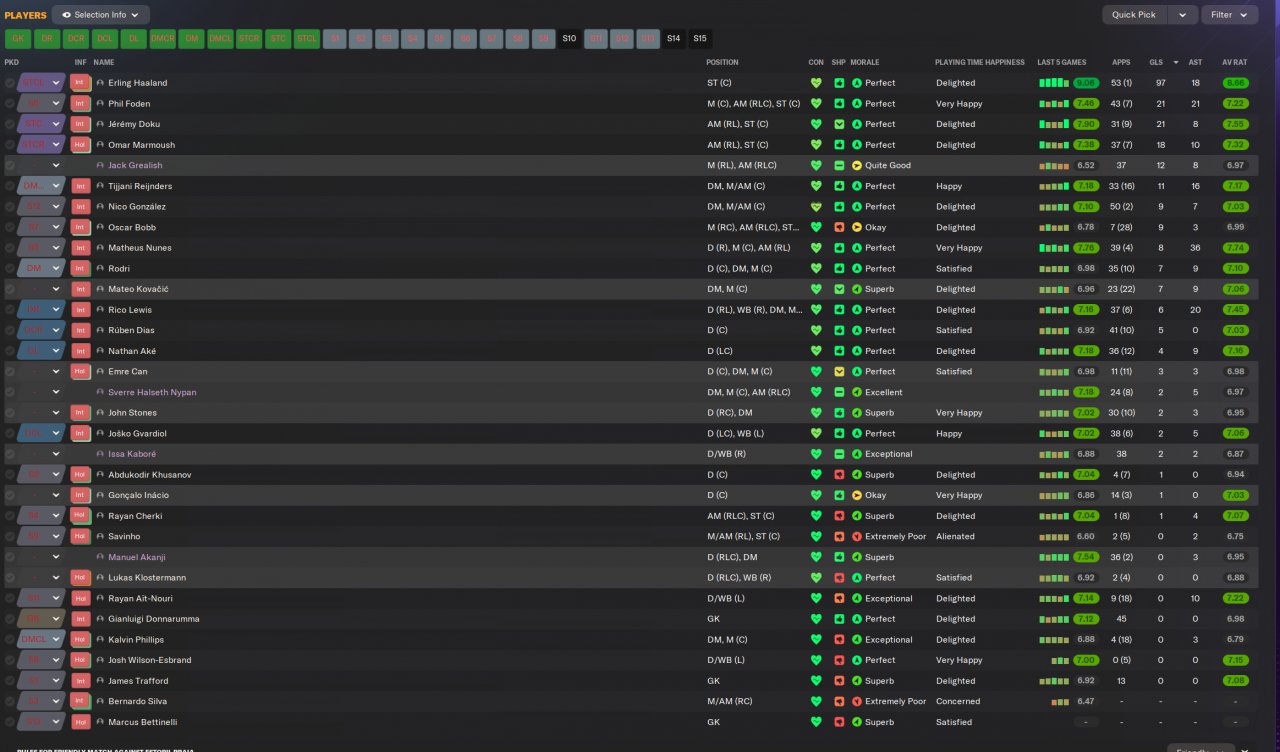The height and width of the screenshot is (752, 1280).
Task: Click Erling Haaland's Int status icon
Action: 80,83
